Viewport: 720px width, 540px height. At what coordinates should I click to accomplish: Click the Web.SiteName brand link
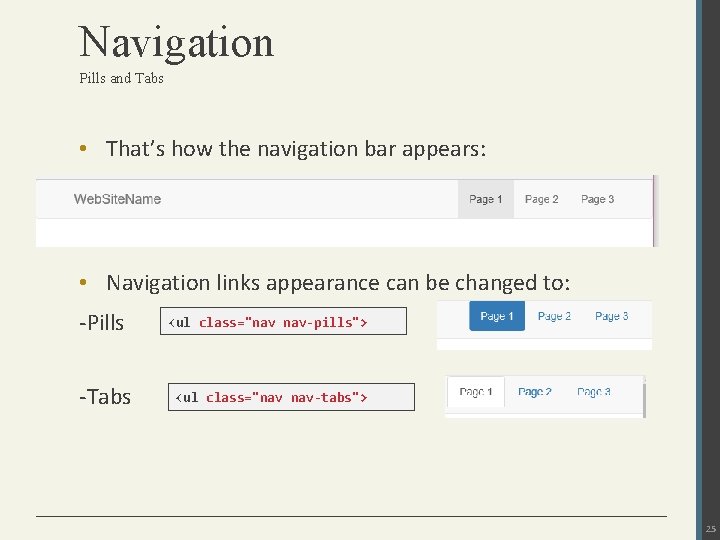[x=117, y=199]
